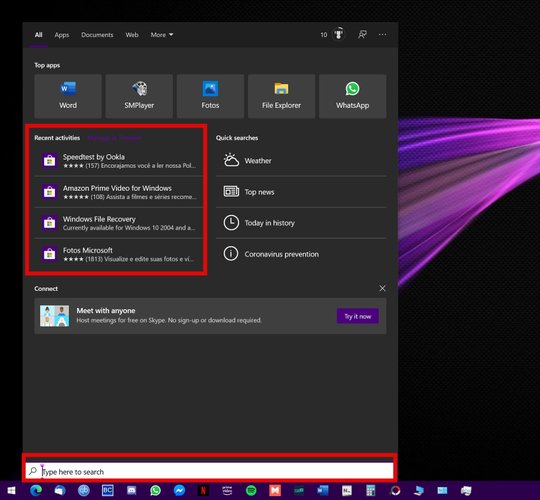Open the Amazon Prime Video for Windows activity
This screenshot has height=500, width=540.
[x=119, y=192]
